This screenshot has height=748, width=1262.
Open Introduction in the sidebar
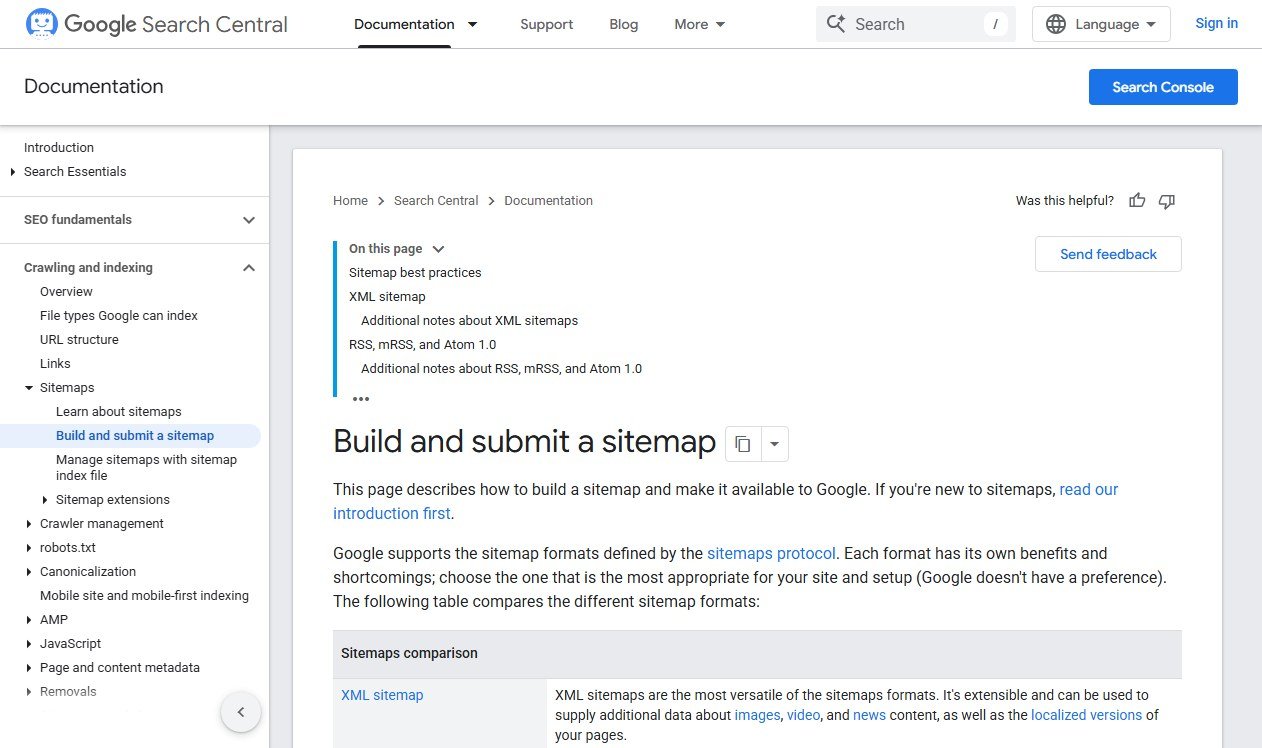(59, 148)
